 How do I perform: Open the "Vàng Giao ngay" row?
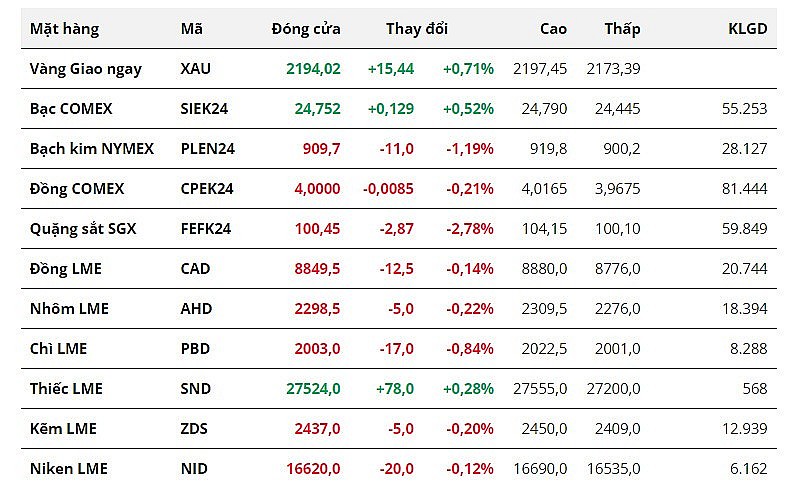click(86, 69)
